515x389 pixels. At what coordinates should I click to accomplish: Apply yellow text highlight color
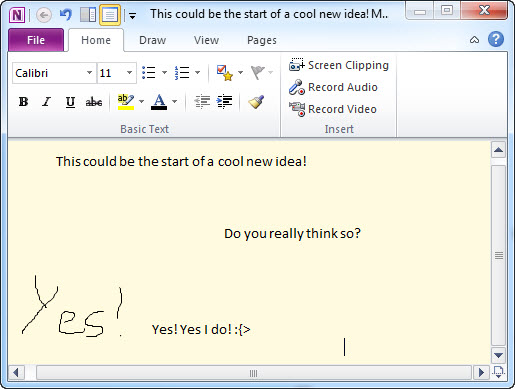[126, 102]
